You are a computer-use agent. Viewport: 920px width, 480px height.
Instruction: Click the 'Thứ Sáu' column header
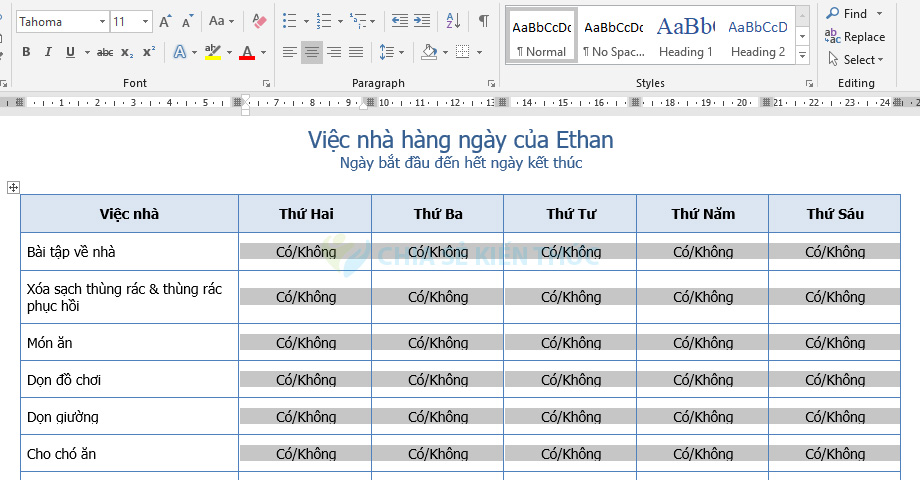click(835, 214)
